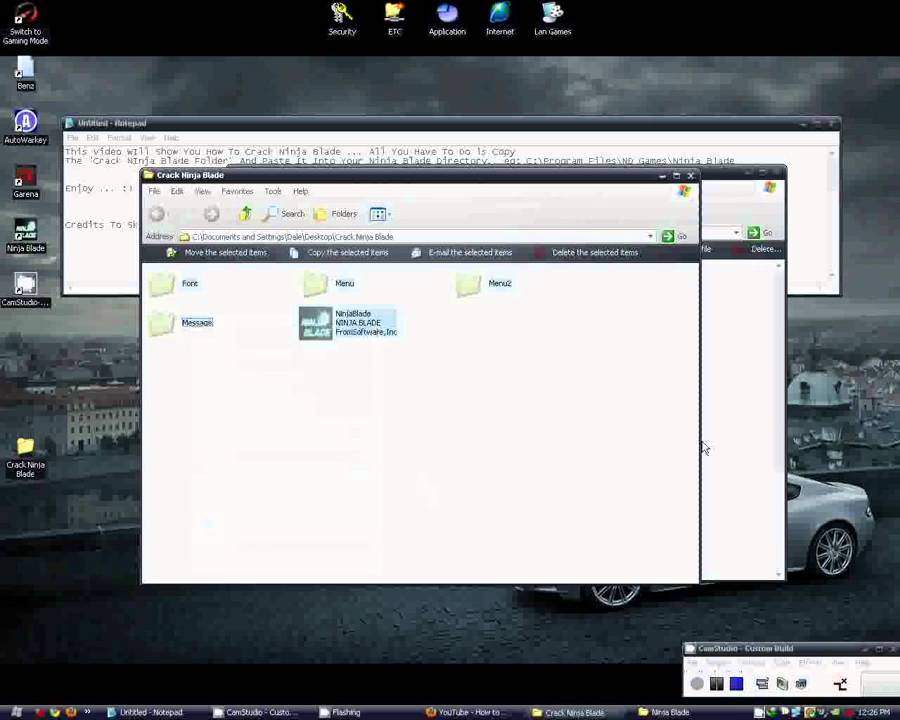Select the Garena desktop icon
The height and width of the screenshot is (720, 900).
point(25,181)
